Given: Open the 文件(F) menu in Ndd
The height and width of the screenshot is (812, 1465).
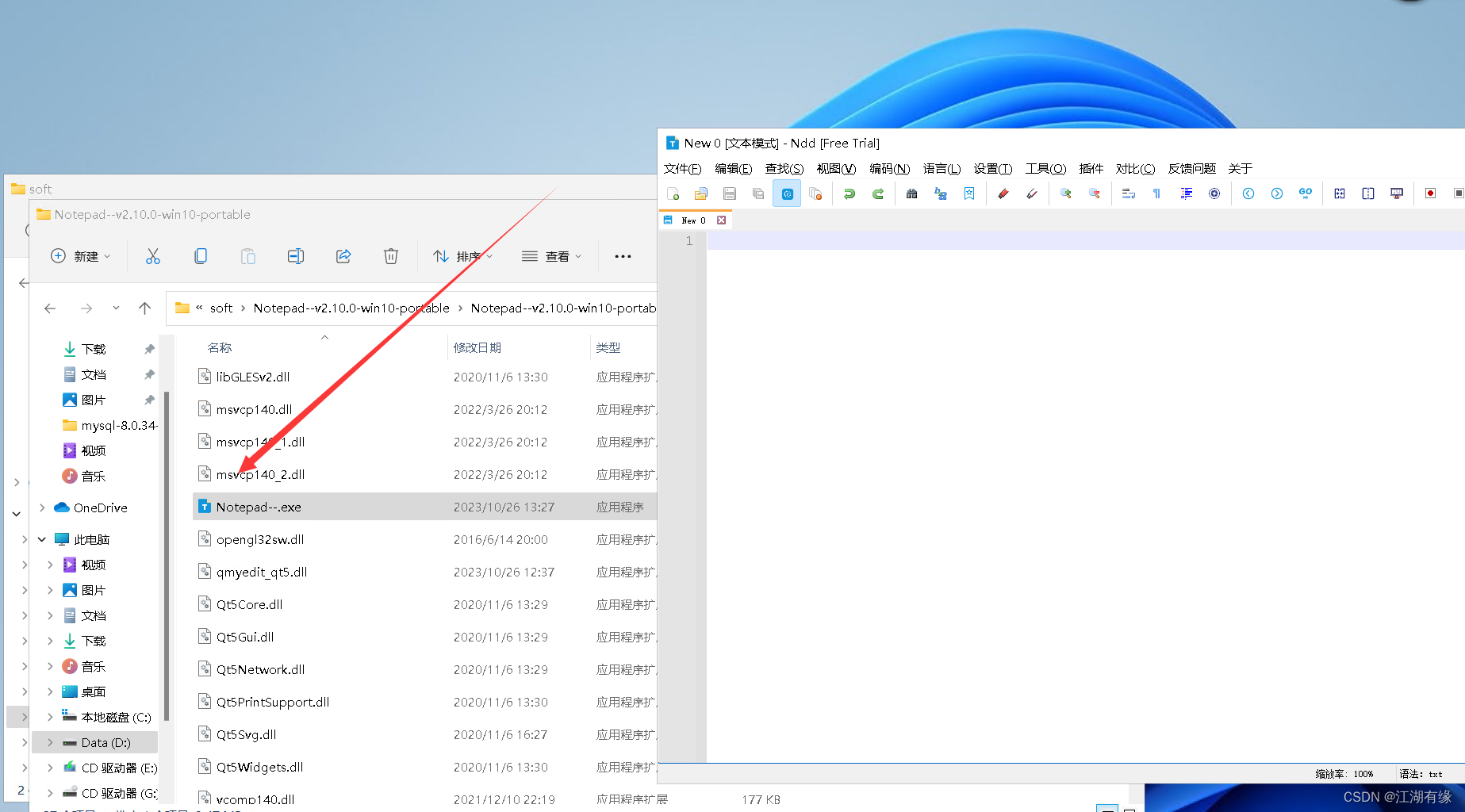Looking at the screenshot, I should click(x=682, y=168).
